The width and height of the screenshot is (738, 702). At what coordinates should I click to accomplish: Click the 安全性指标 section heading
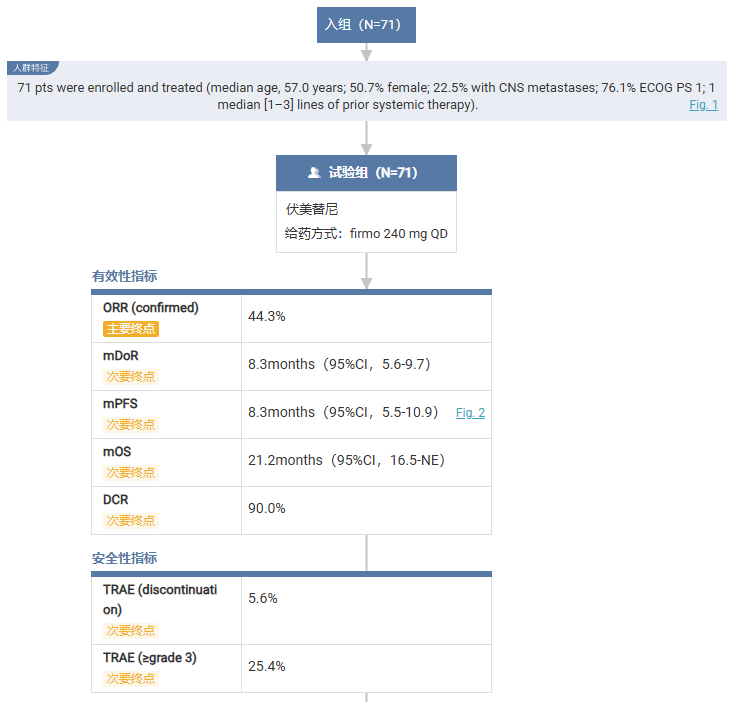pyautogui.click(x=124, y=558)
